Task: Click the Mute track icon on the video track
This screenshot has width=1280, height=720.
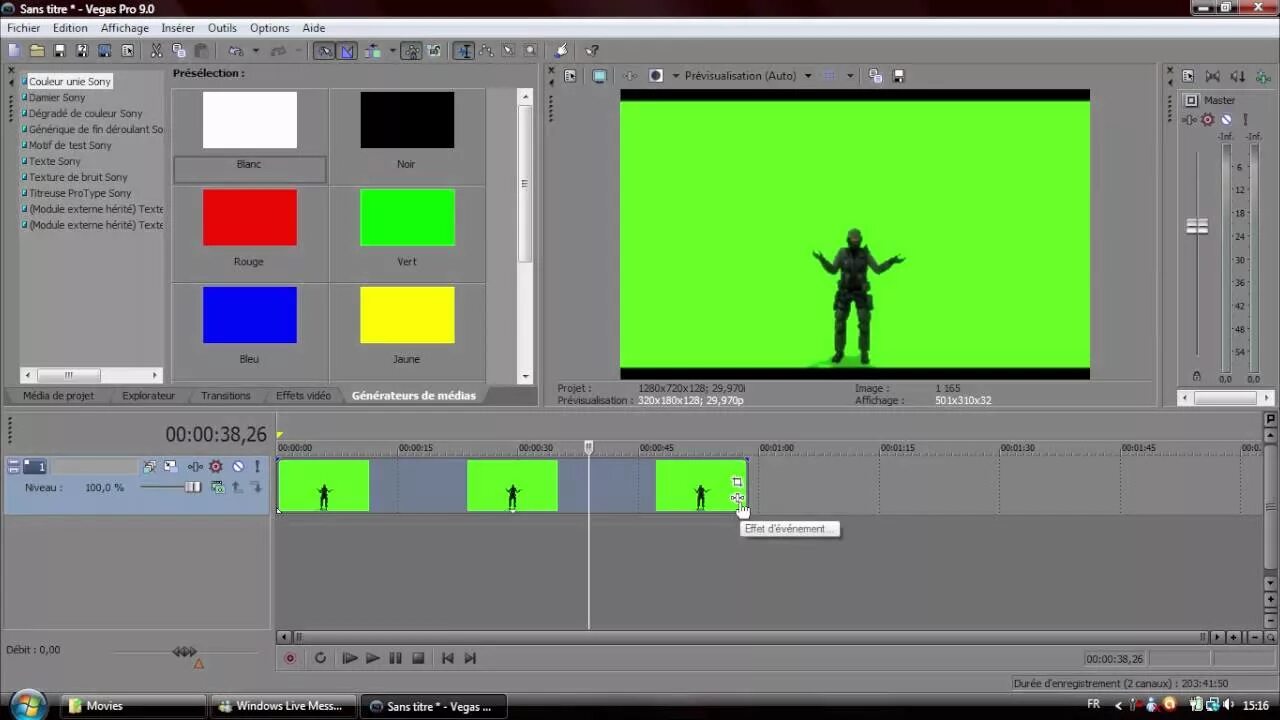Action: [x=238, y=466]
